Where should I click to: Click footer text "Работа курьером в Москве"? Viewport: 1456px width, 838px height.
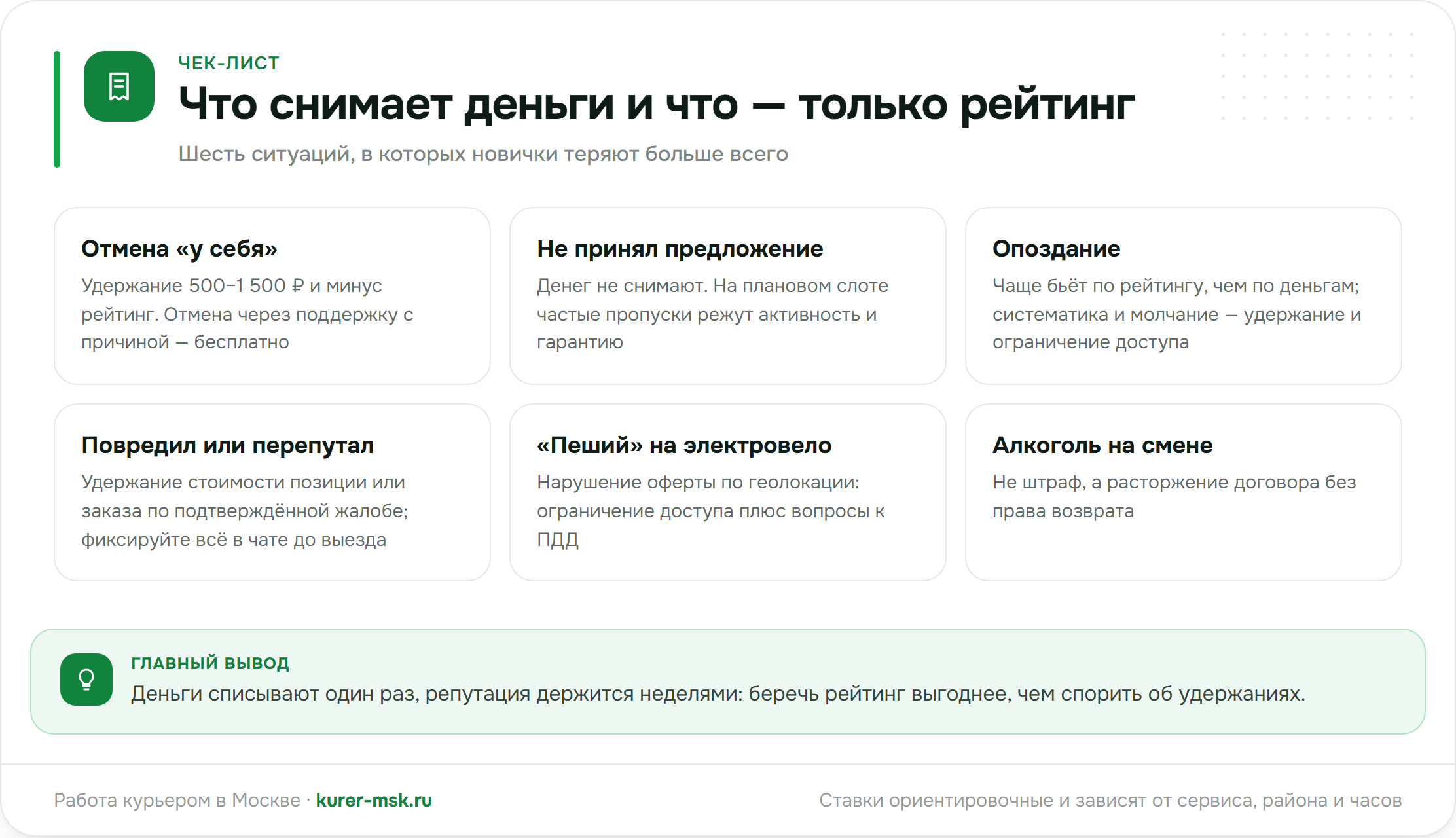(x=177, y=800)
